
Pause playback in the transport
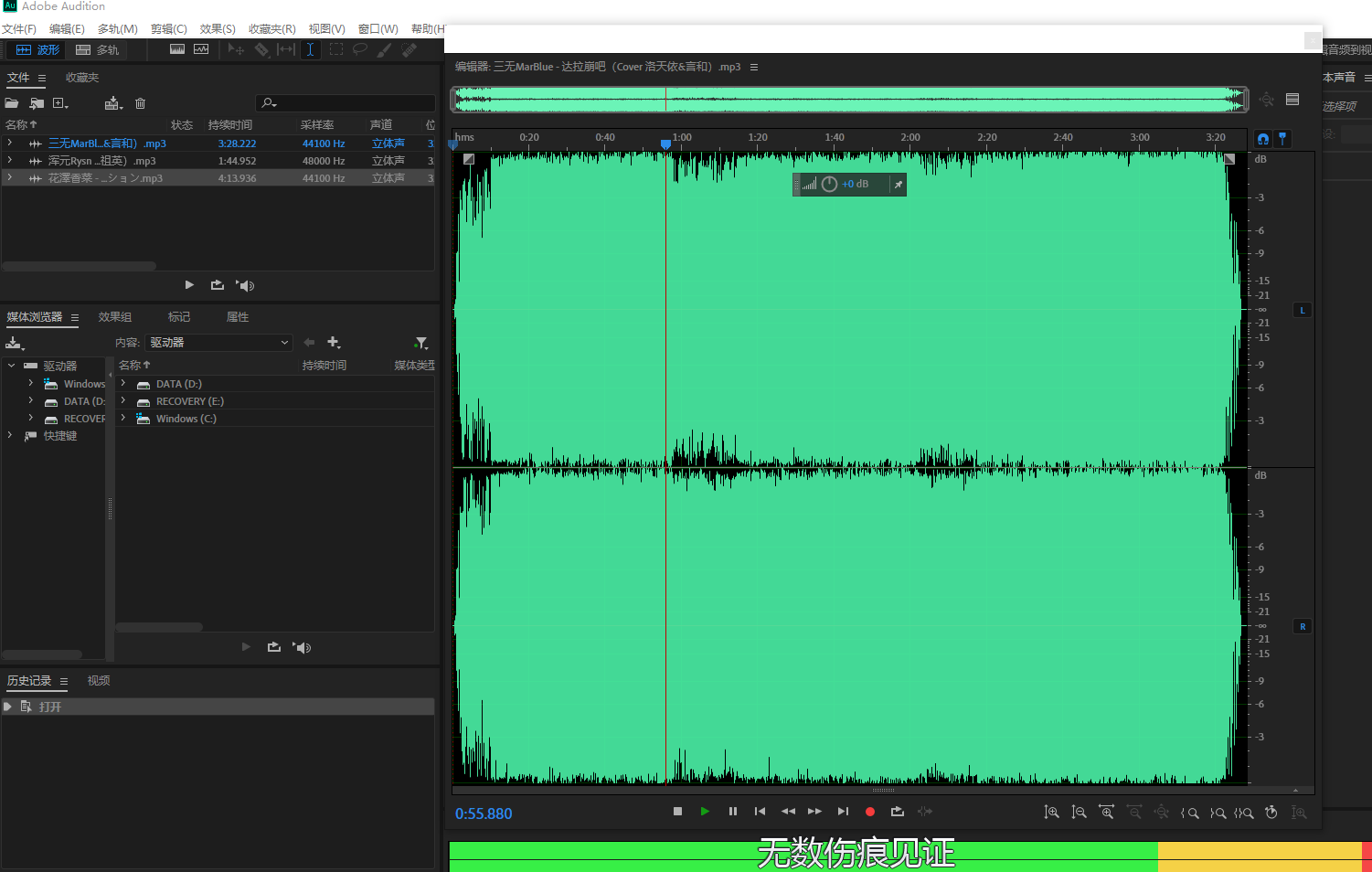pos(732,812)
